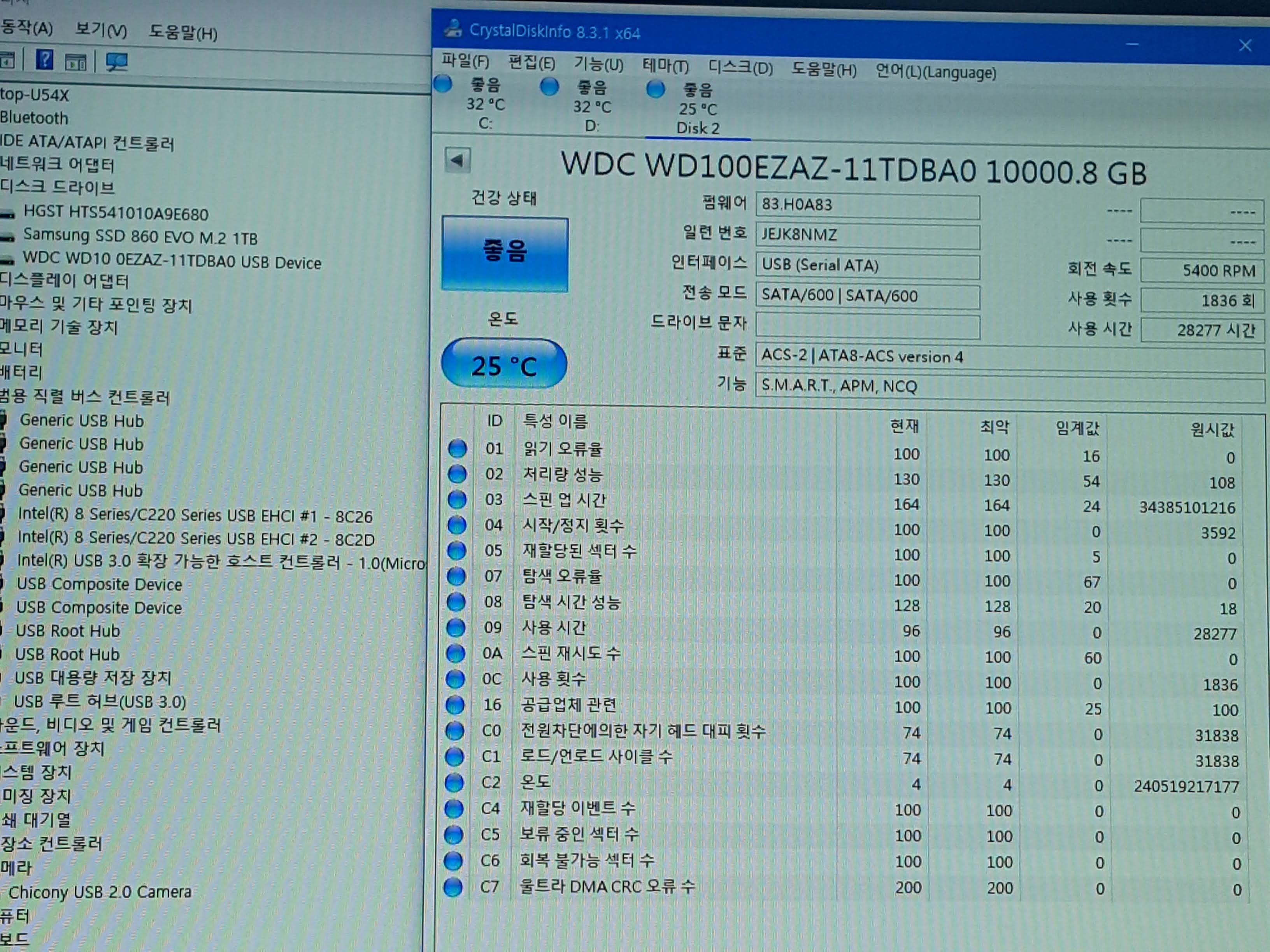Viewport: 1270px width, 952px height.
Task: Click the status icon of row C1 로드/언로드 사이클 수
Action: 455,756
